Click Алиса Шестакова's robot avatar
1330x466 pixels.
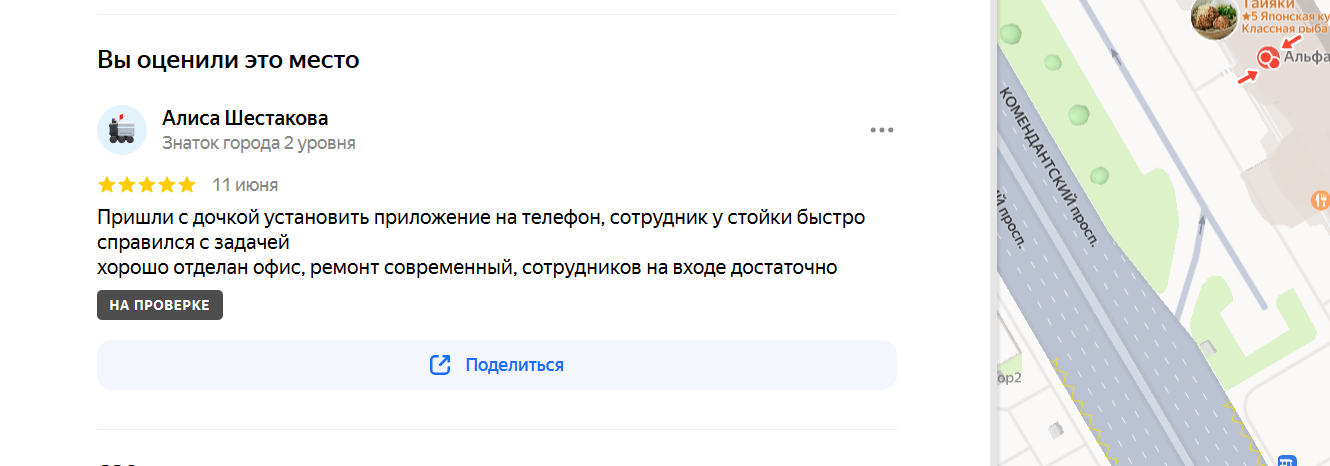[122, 130]
